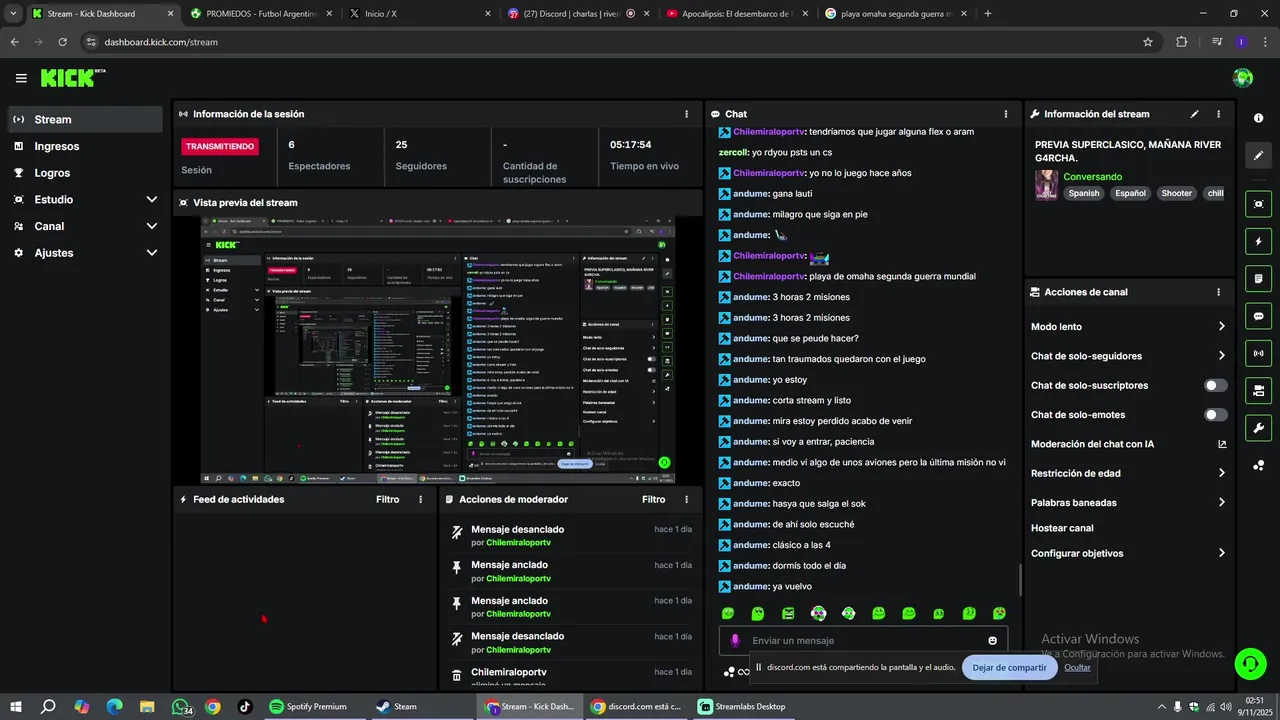Open WhatsApp from the taskbar
Viewport: 1280px width, 720px height.
tap(181, 706)
